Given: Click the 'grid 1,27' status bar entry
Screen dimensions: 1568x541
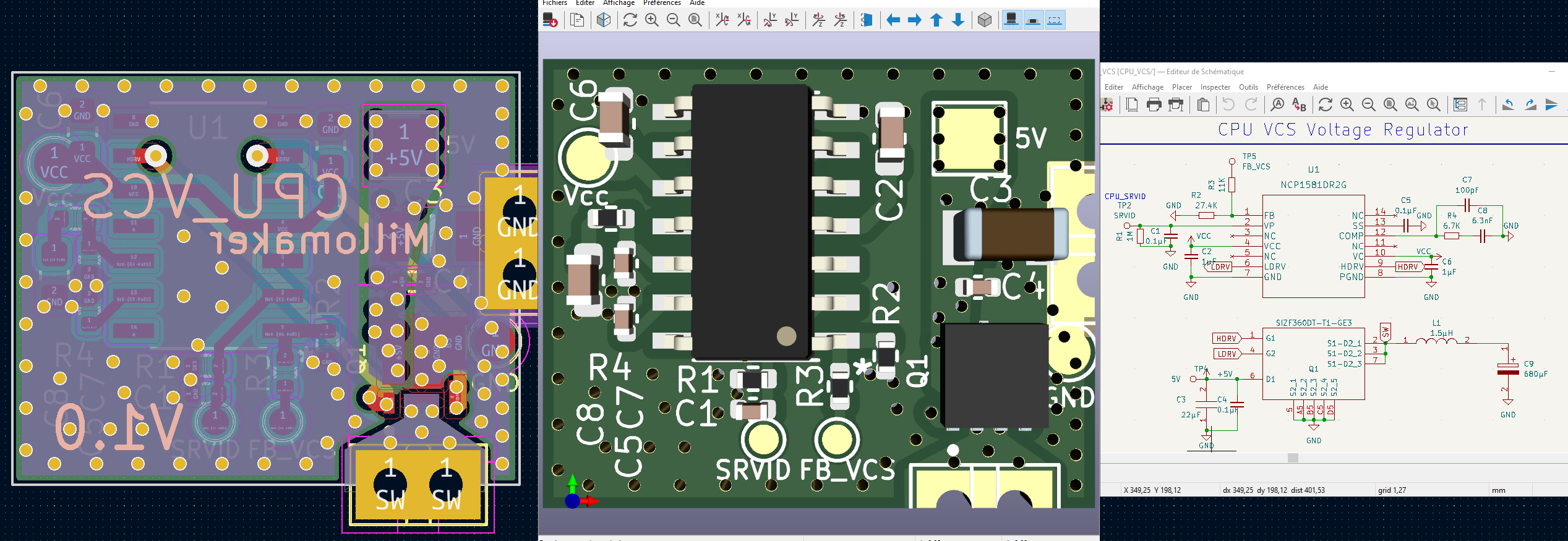Looking at the screenshot, I should pyautogui.click(x=1392, y=490).
